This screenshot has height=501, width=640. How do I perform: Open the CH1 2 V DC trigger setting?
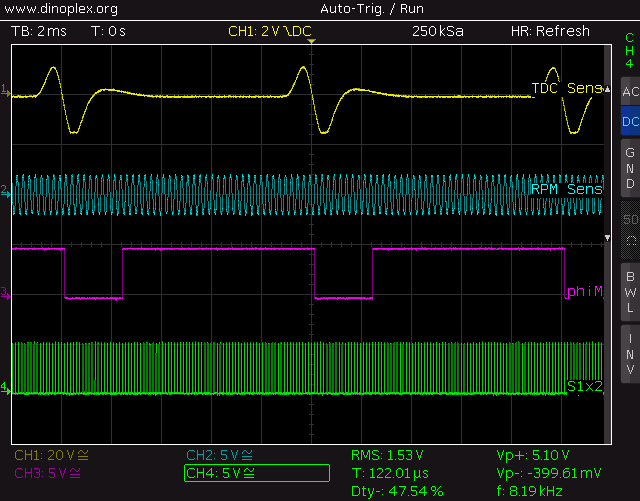point(270,31)
